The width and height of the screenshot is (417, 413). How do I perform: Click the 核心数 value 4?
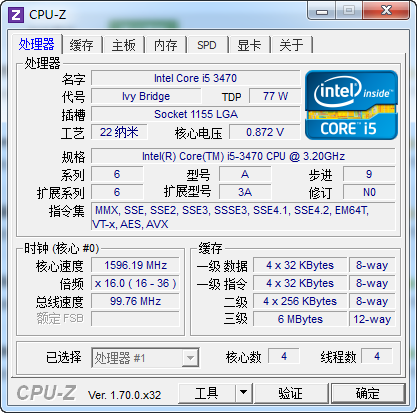(x=284, y=356)
